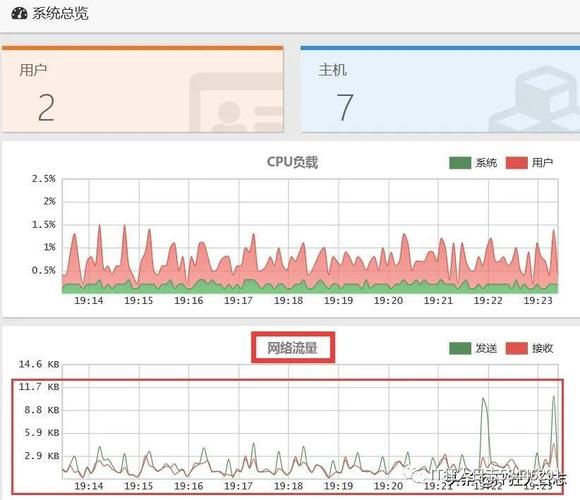Click the 19:23 time label under the CPU chart

538,300
